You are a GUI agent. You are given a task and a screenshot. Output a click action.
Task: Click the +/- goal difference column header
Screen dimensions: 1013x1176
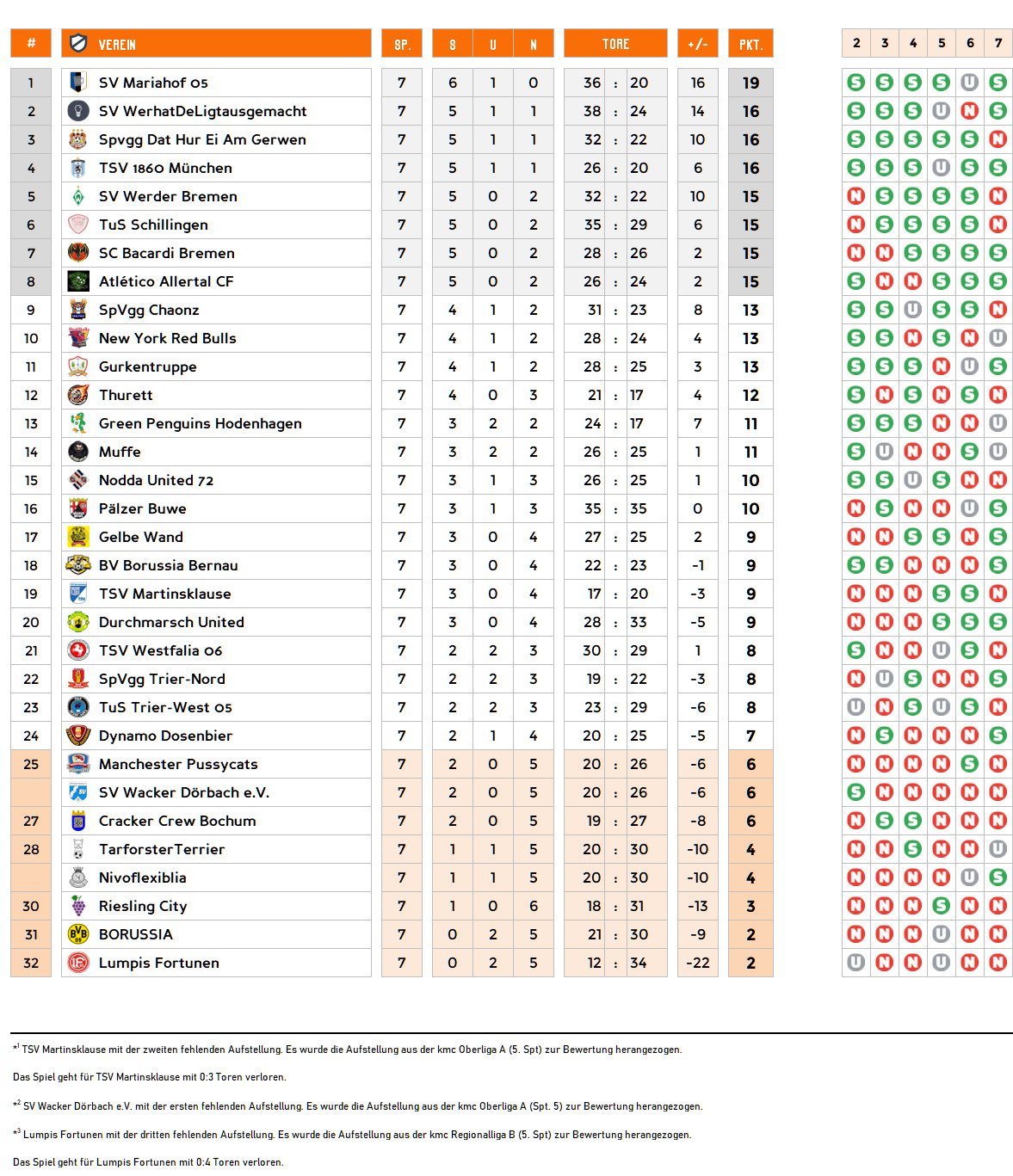(697, 44)
